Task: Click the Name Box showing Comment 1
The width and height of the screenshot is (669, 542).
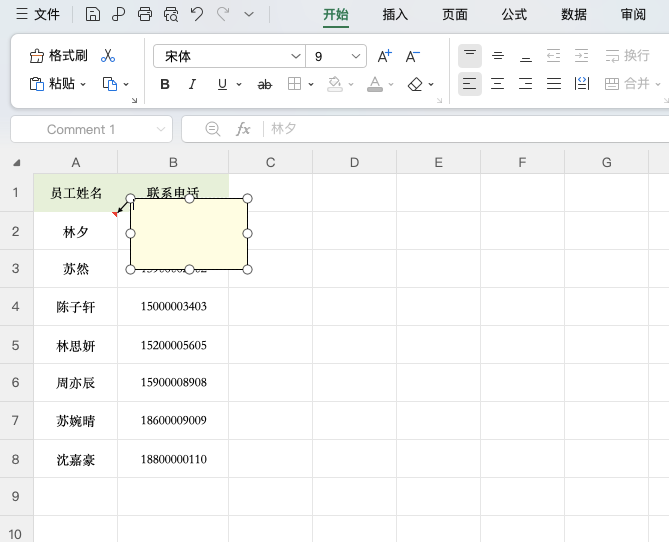Action: click(x=91, y=129)
